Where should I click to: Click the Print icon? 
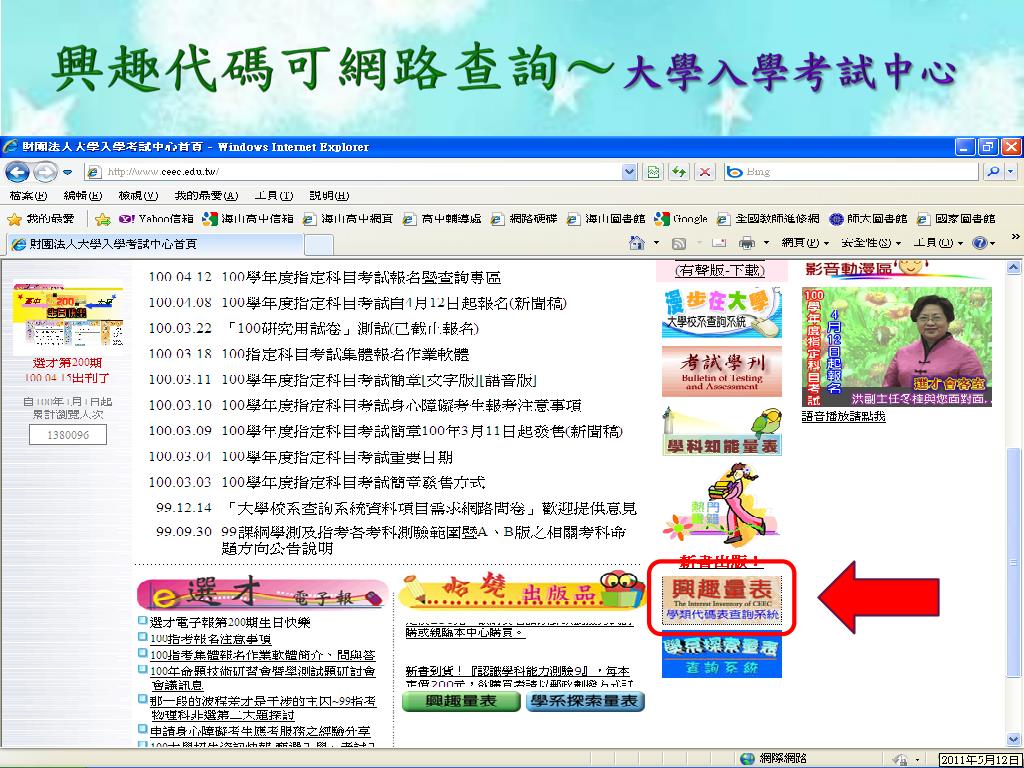point(747,243)
